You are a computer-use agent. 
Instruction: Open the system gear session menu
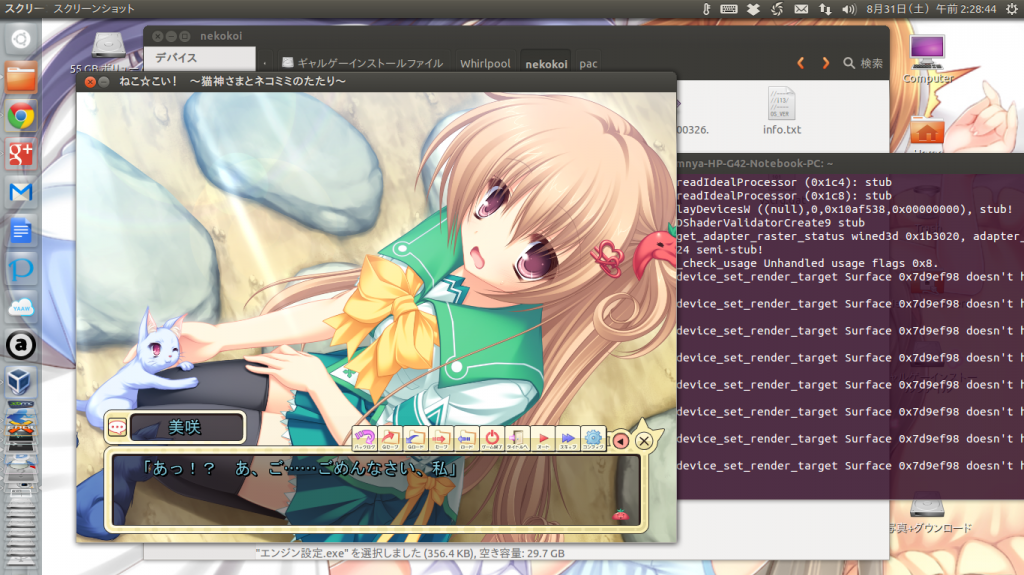[x=1012, y=9]
